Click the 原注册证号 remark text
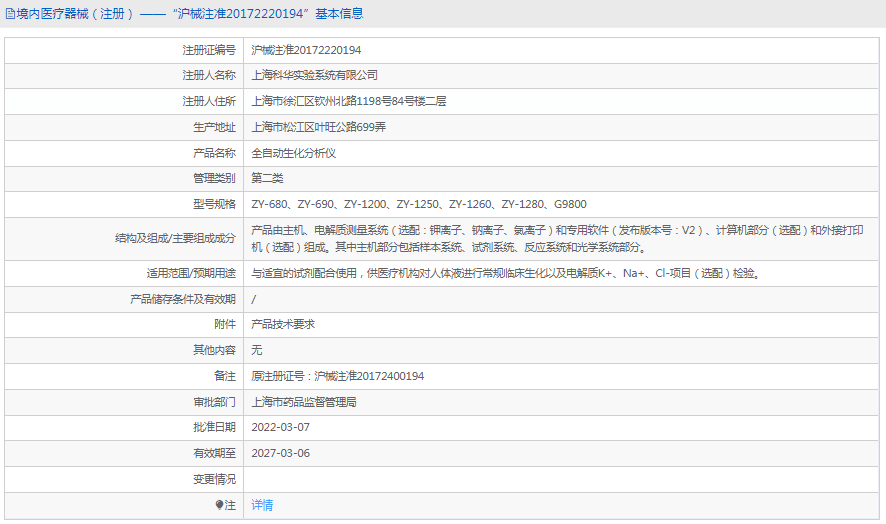This screenshot has width=886, height=524. (x=337, y=377)
